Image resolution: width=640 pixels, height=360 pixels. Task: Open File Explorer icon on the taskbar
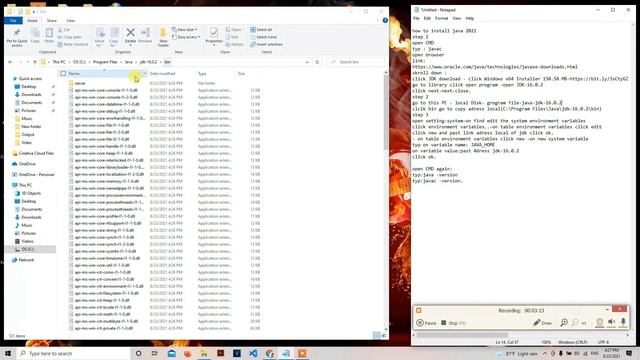[204, 353]
